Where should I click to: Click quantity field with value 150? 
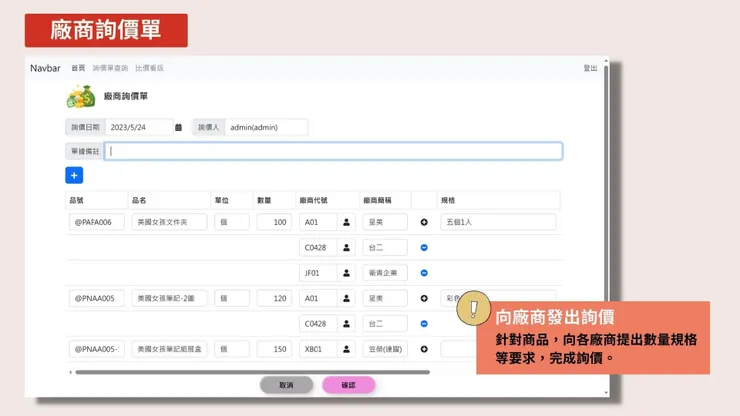point(274,349)
